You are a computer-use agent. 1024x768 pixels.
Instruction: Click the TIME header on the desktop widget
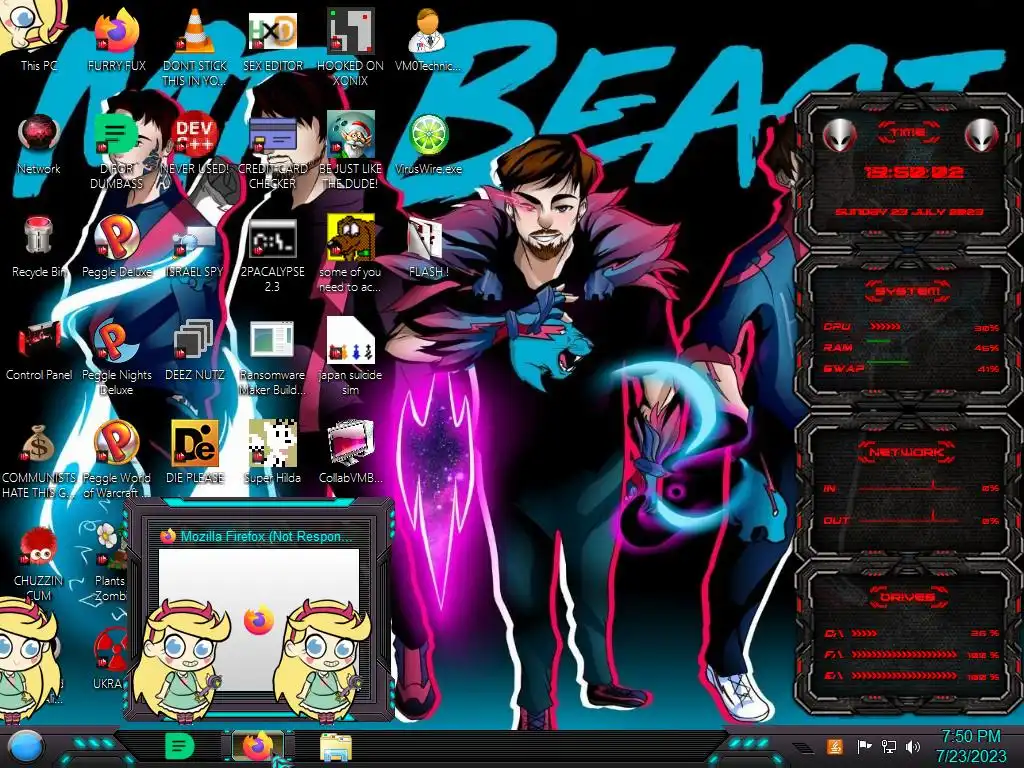pos(908,133)
